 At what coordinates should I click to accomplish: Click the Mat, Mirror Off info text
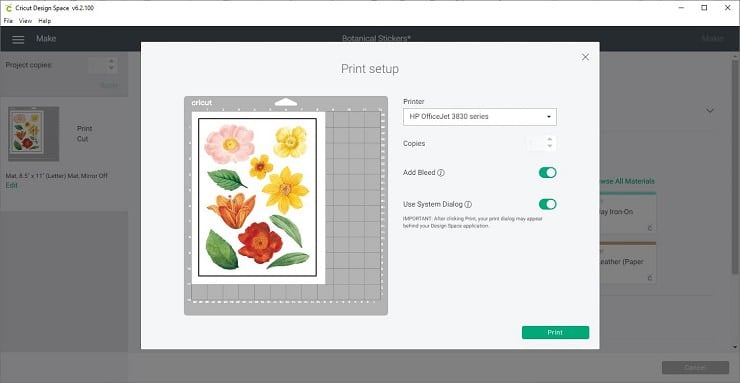pyautogui.click(x=57, y=176)
